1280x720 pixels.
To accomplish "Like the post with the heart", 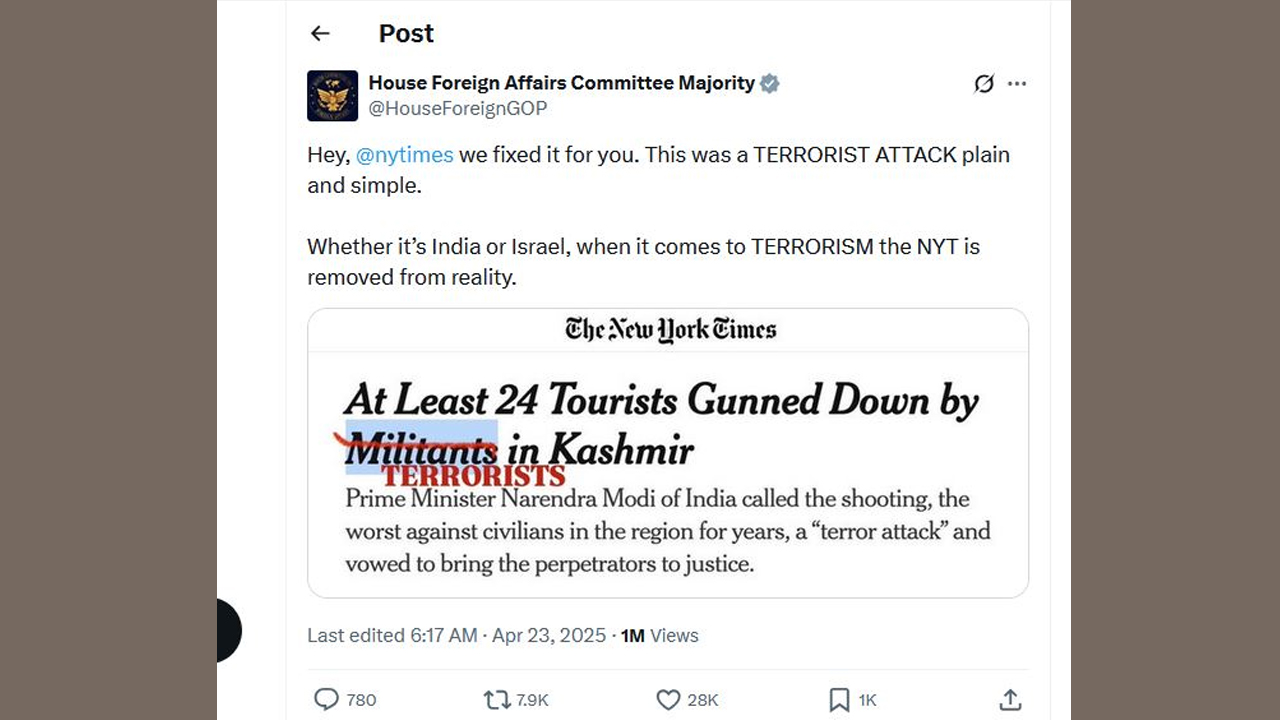I will [x=668, y=699].
